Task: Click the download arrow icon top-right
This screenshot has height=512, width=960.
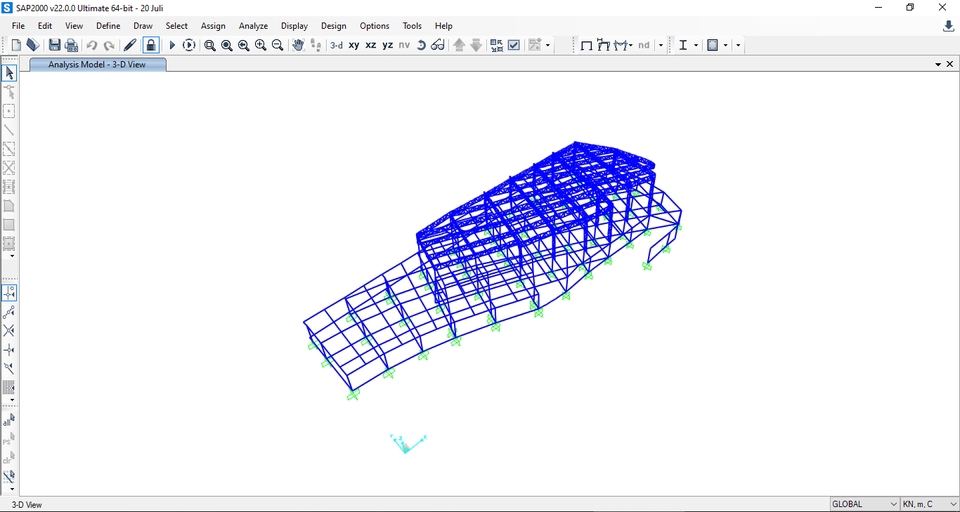Action: [x=948, y=26]
